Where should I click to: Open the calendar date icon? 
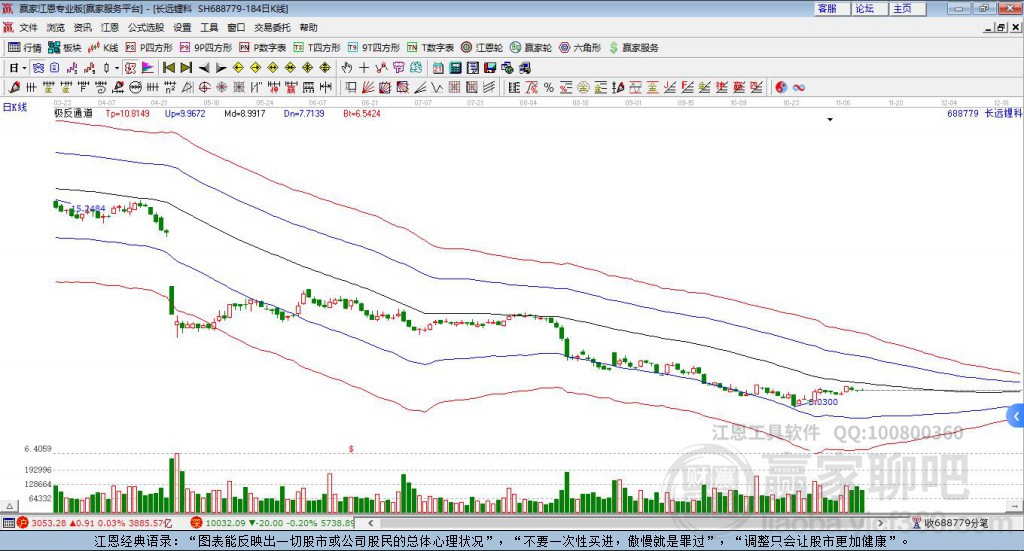tap(438, 67)
